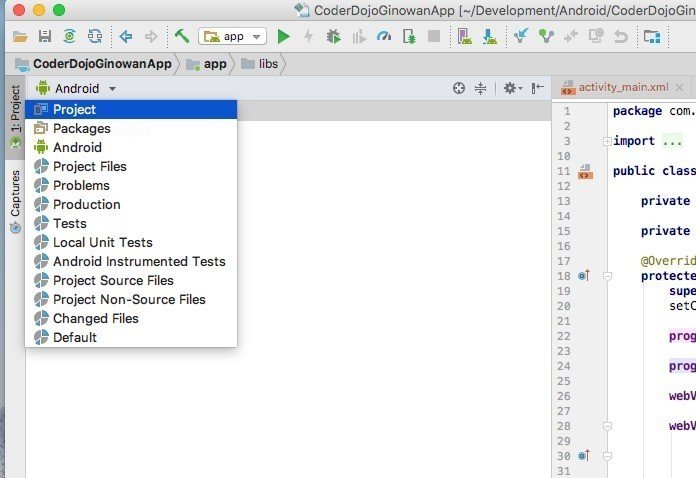Click the Revert undo arrow icon
This screenshot has height=478, width=696.
coord(621,36)
